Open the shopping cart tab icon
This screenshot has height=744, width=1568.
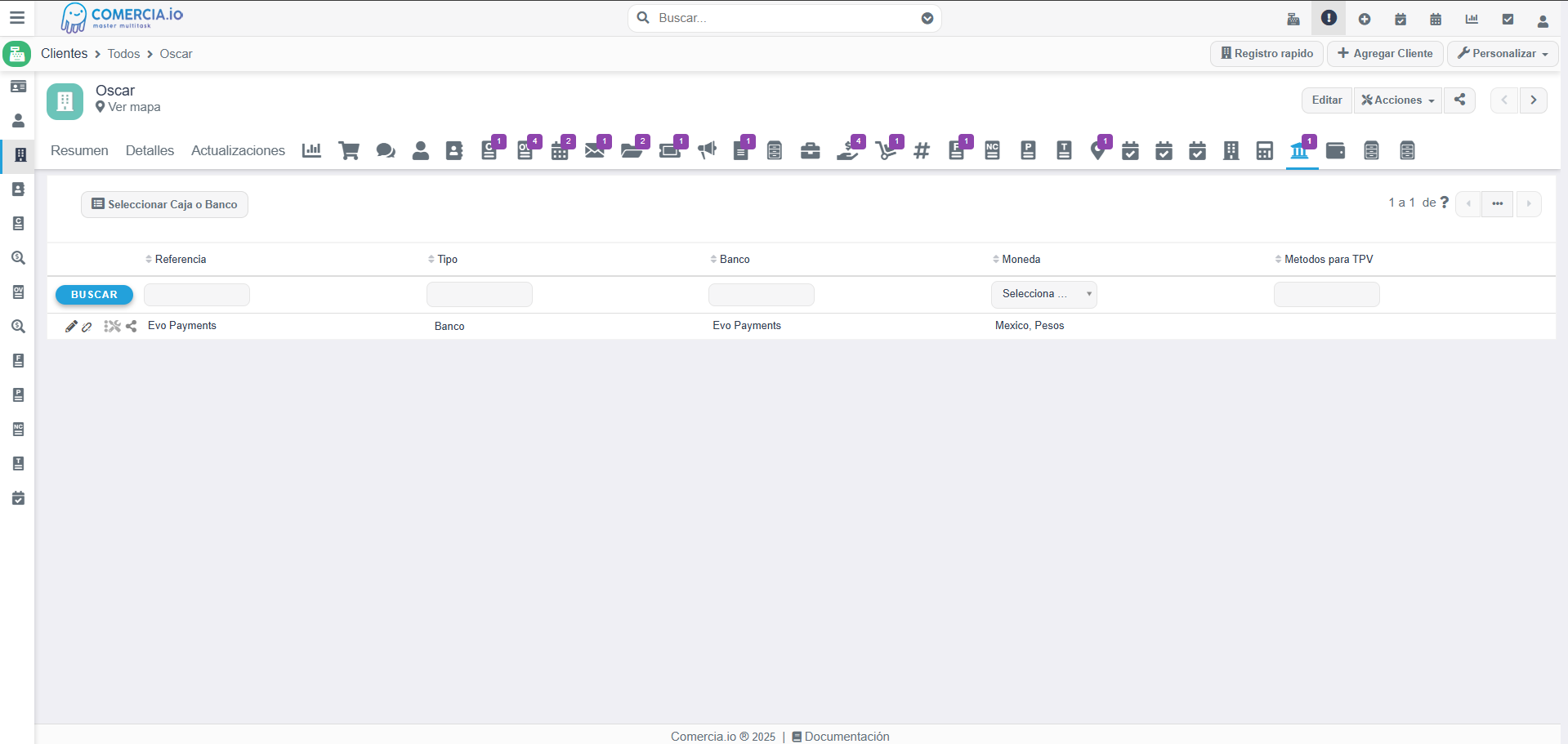coord(349,150)
